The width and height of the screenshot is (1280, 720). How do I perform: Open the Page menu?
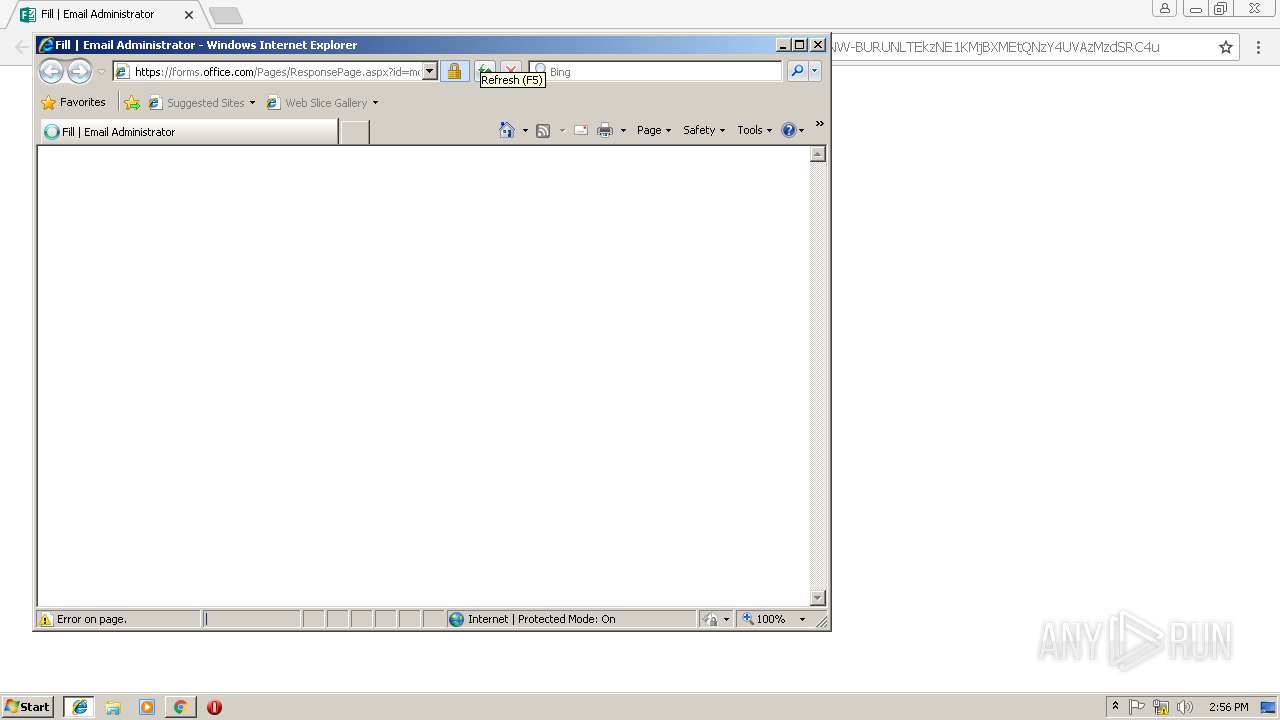tap(654, 130)
